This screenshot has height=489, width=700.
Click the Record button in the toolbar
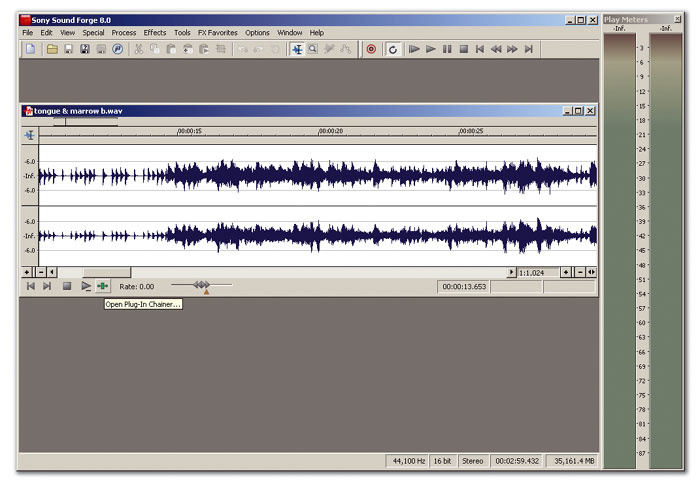(371, 49)
